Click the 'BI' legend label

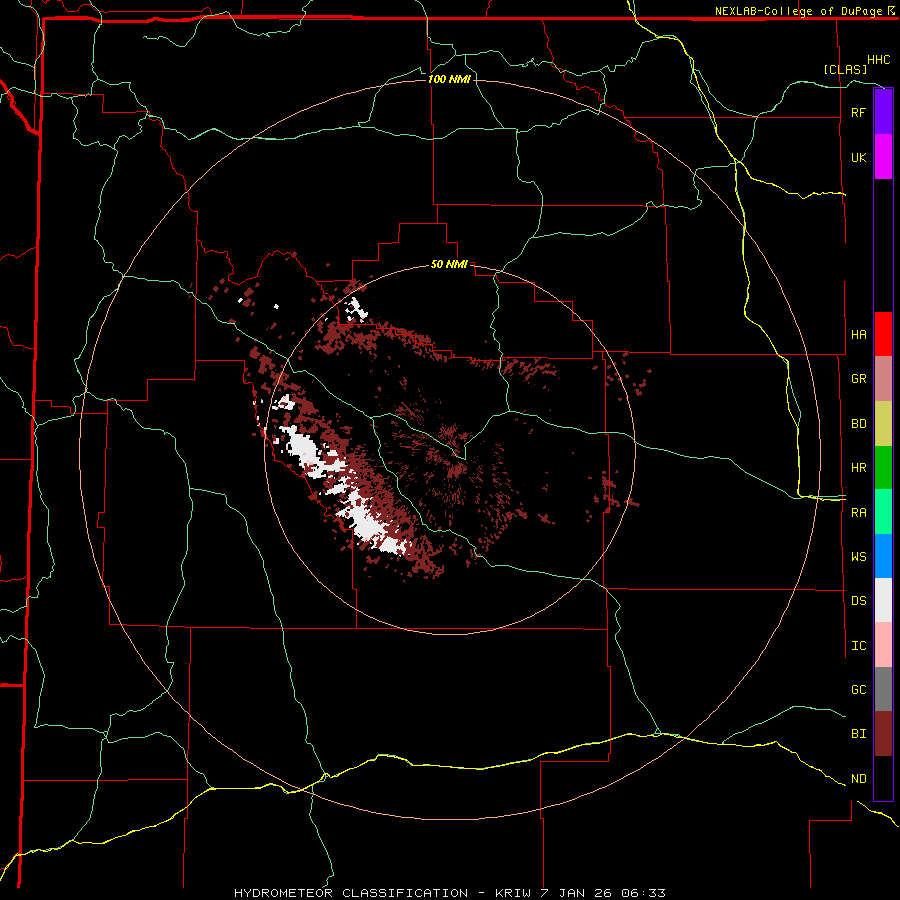(858, 734)
